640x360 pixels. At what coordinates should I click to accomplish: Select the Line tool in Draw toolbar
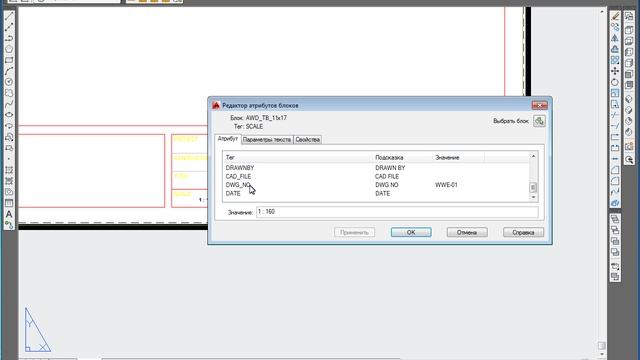[9, 16]
